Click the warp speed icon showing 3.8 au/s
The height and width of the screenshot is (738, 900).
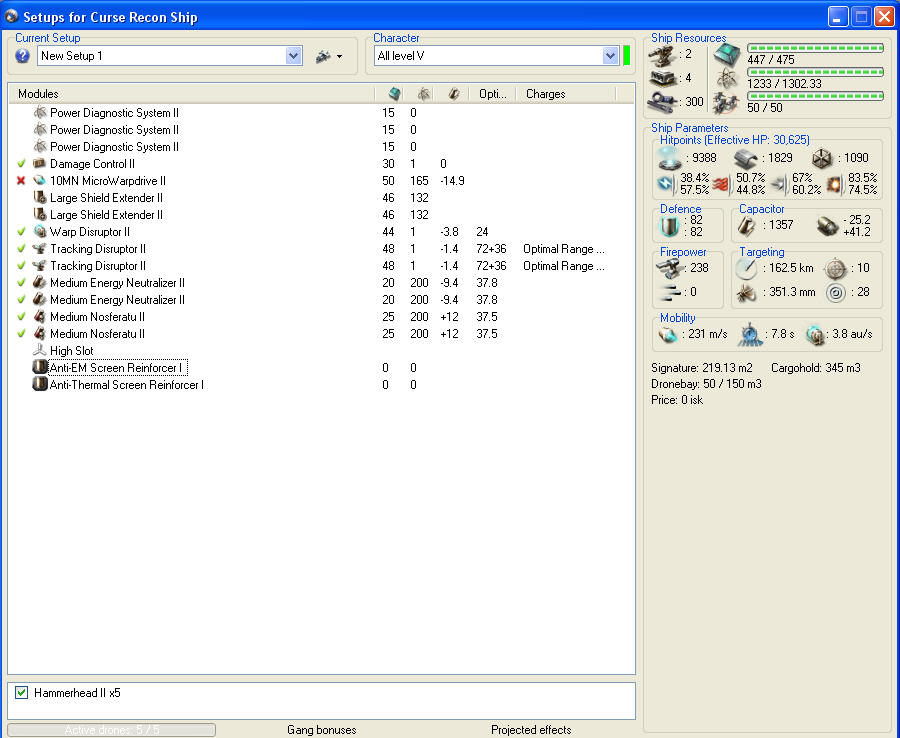(x=815, y=335)
